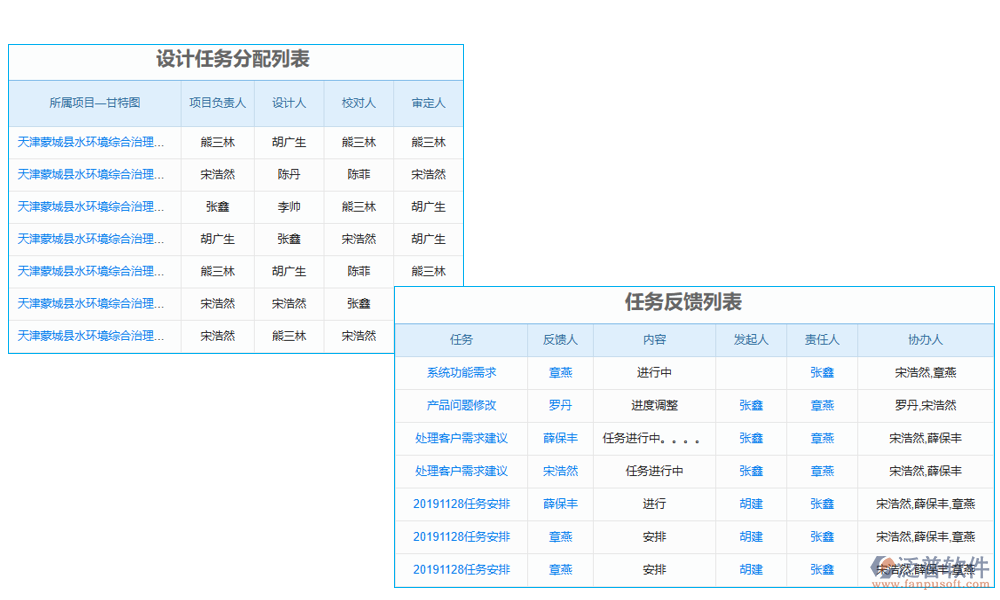Select feedback person 罗丹 for 产品问题修改
Viewport: 1000px width, 600px height.
tap(560, 405)
